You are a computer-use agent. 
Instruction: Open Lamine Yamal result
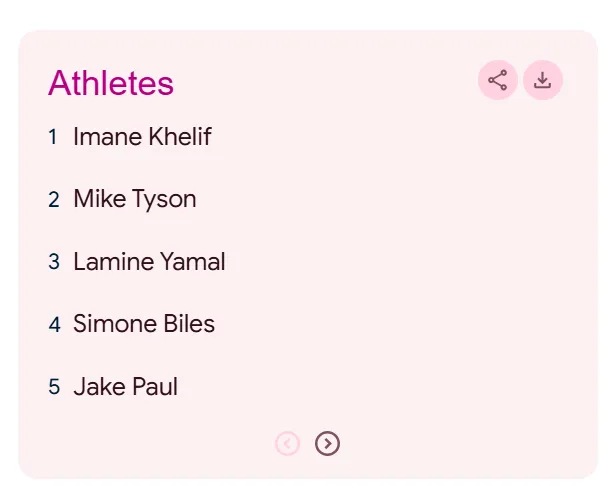point(149,262)
